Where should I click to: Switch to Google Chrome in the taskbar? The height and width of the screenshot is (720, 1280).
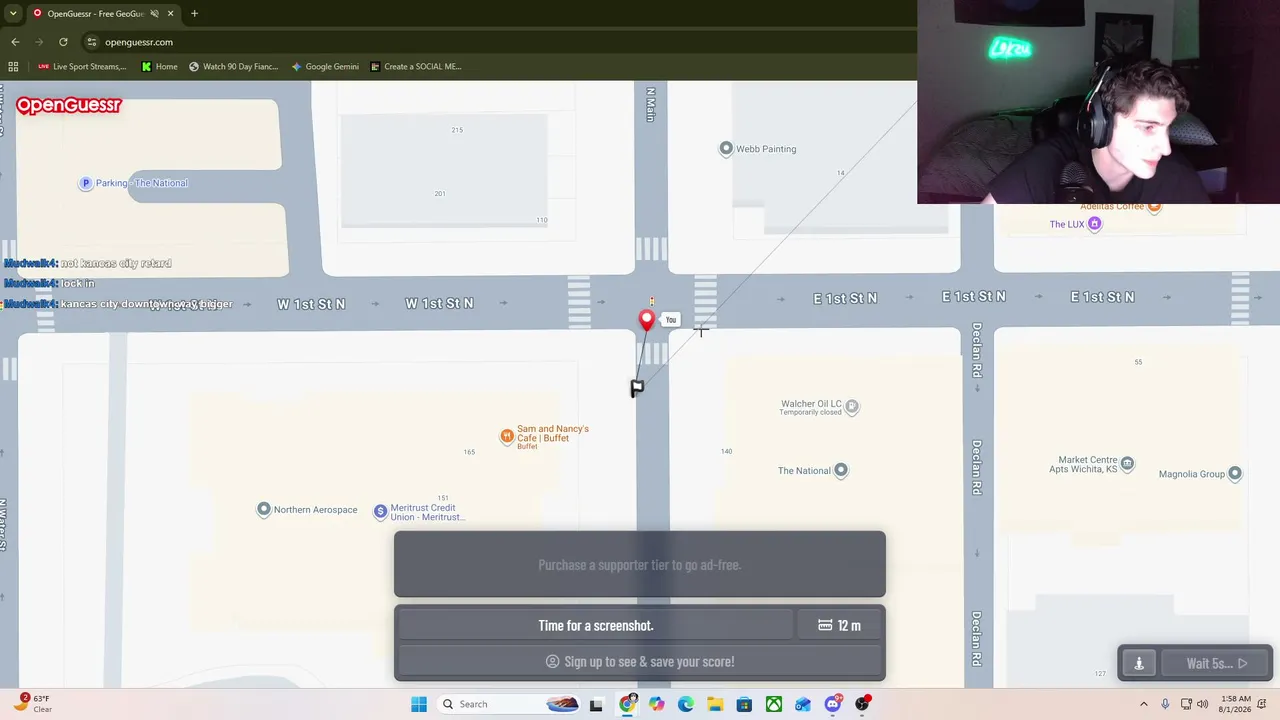[x=627, y=704]
